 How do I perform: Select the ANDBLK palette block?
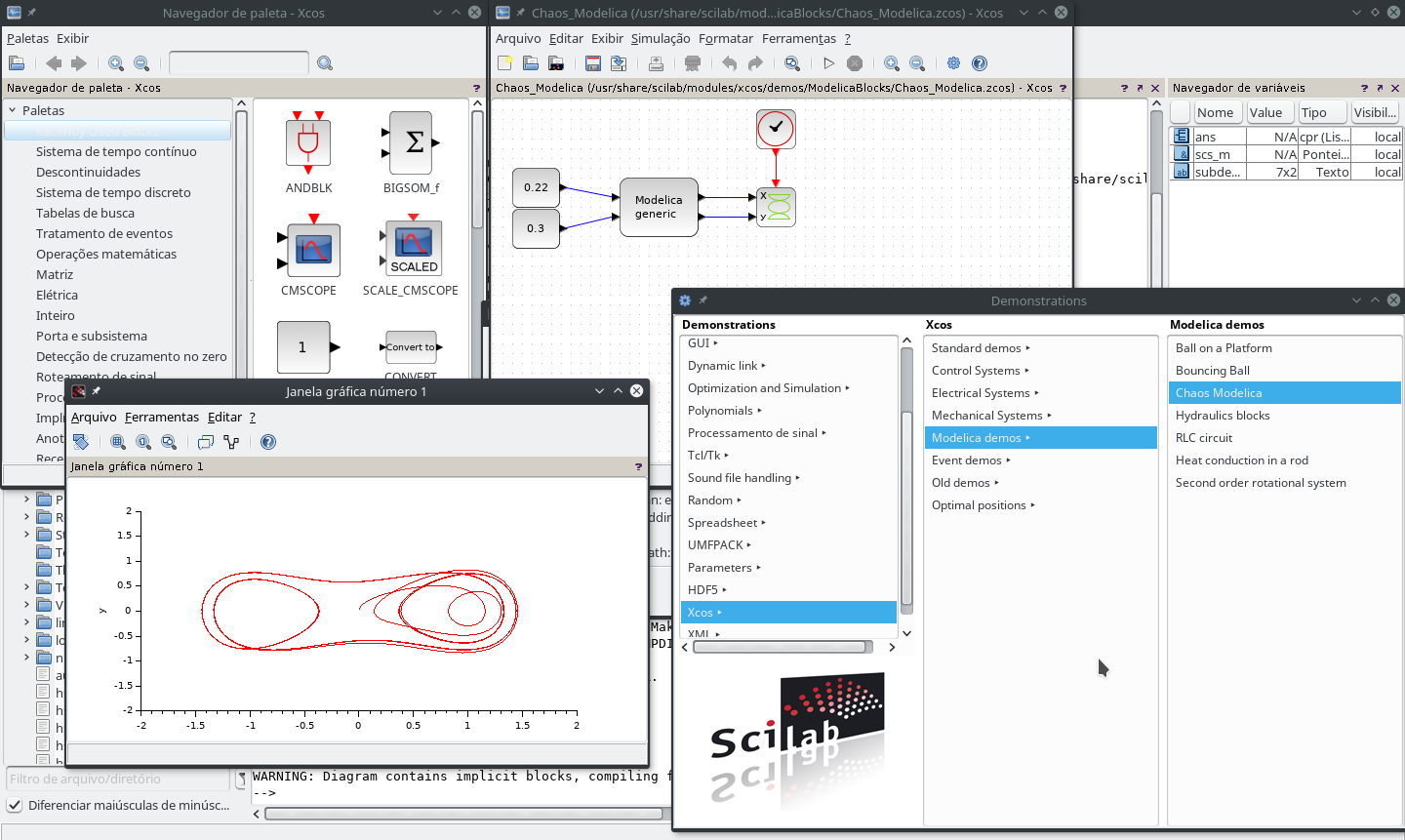(x=308, y=142)
